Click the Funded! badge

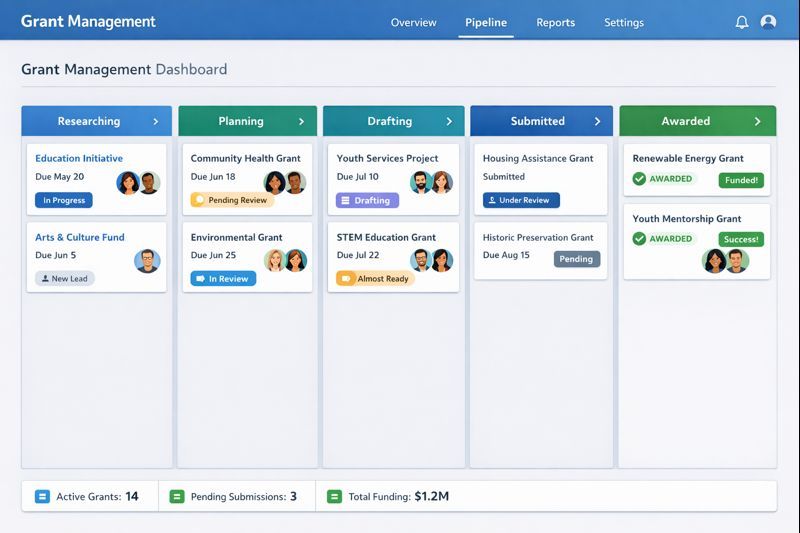(x=741, y=180)
